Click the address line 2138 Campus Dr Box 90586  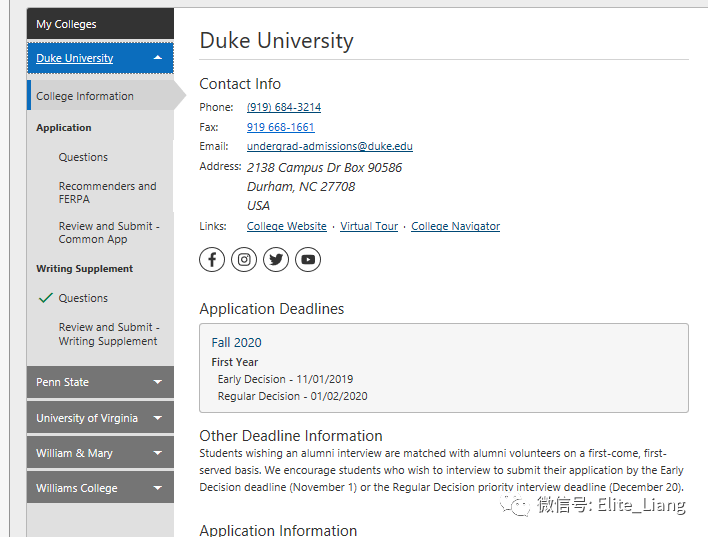point(324,168)
